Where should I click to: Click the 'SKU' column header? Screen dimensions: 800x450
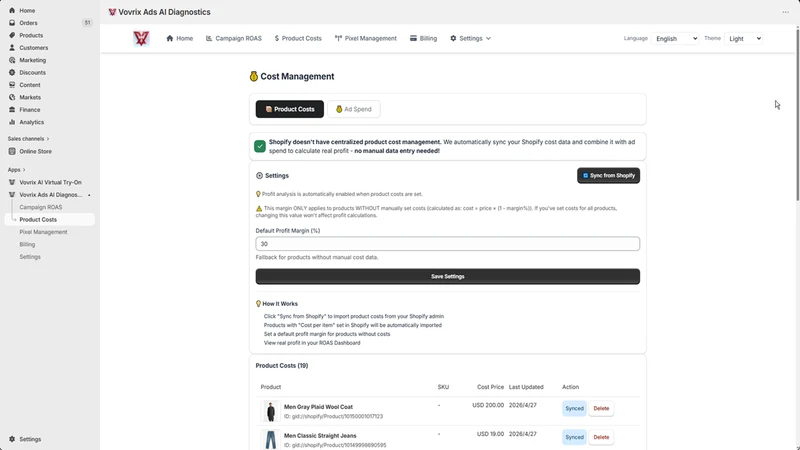[x=443, y=387]
